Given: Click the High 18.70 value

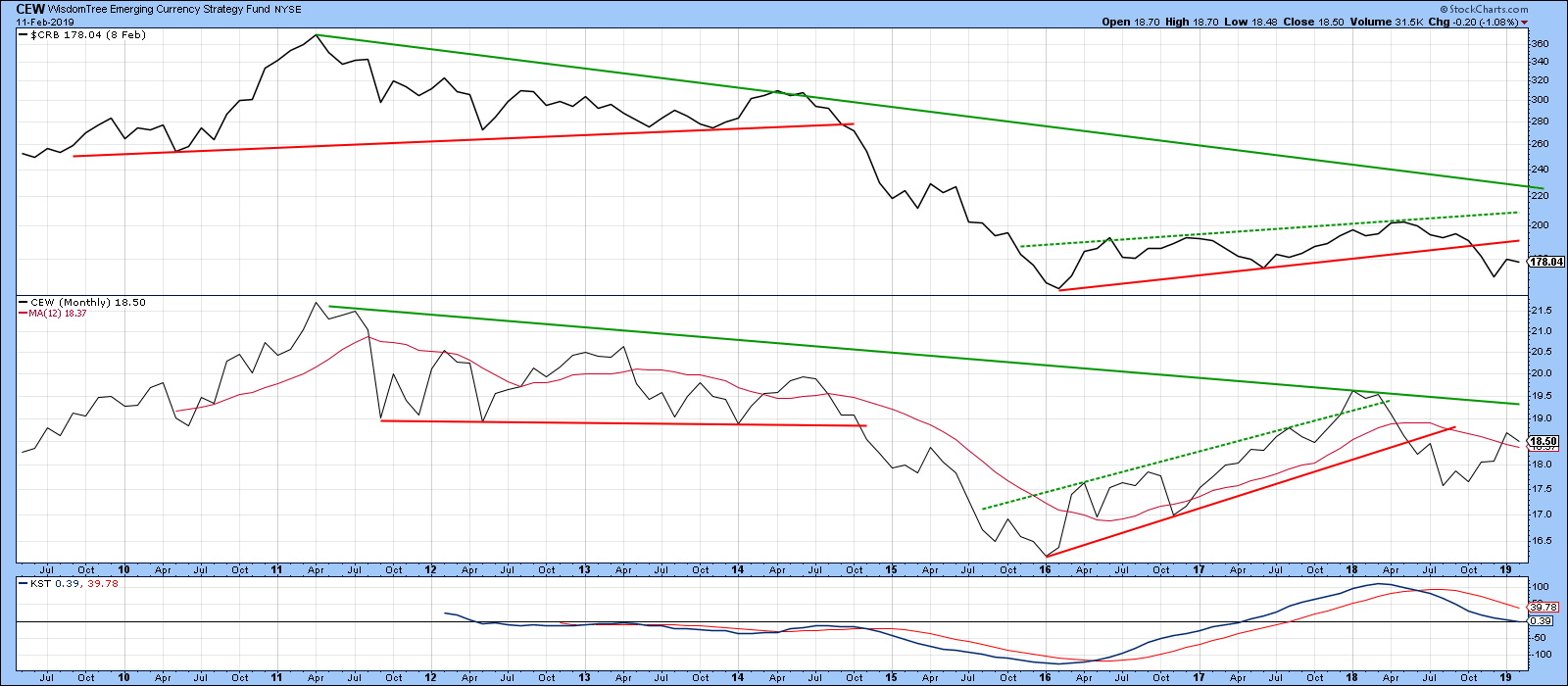Looking at the screenshot, I should (1191, 22).
